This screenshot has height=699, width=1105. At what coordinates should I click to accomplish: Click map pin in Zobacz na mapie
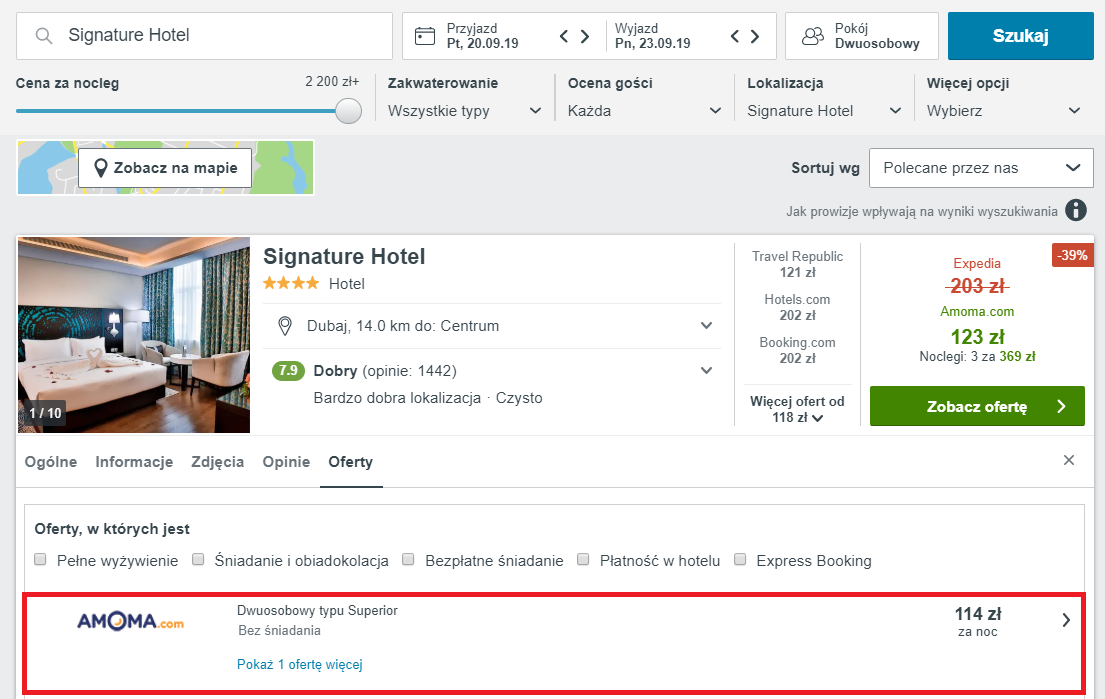tap(101, 168)
